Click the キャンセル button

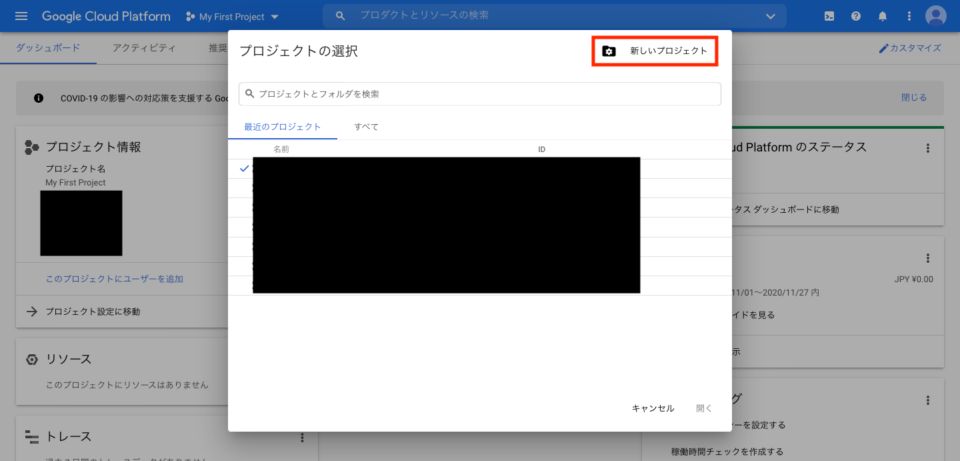[653, 408]
